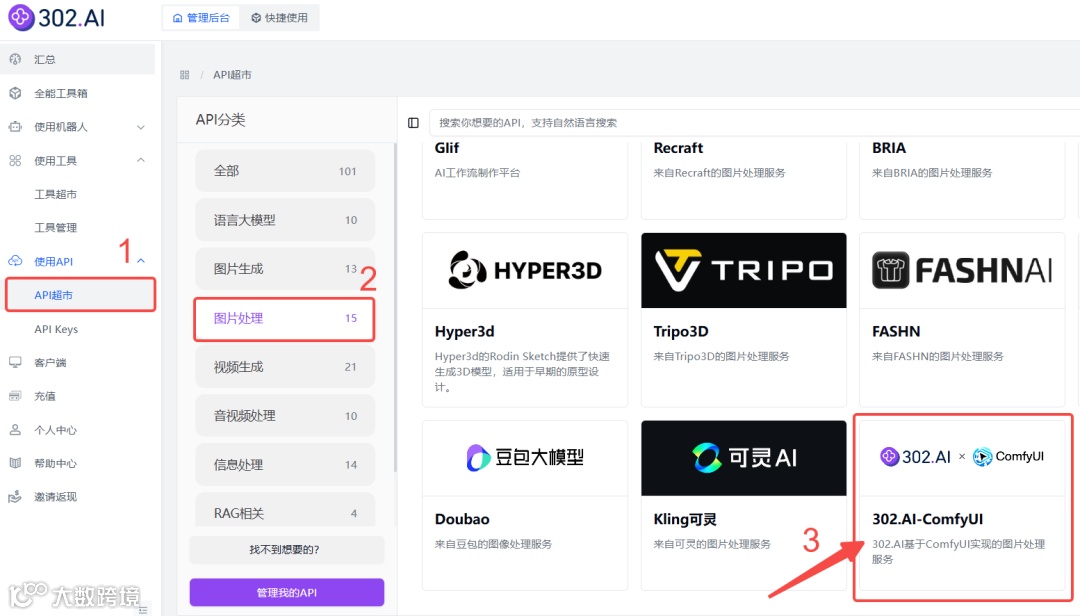Click API超市 breadcrumb text
The width and height of the screenshot is (1080, 616).
pyautogui.click(x=232, y=74)
